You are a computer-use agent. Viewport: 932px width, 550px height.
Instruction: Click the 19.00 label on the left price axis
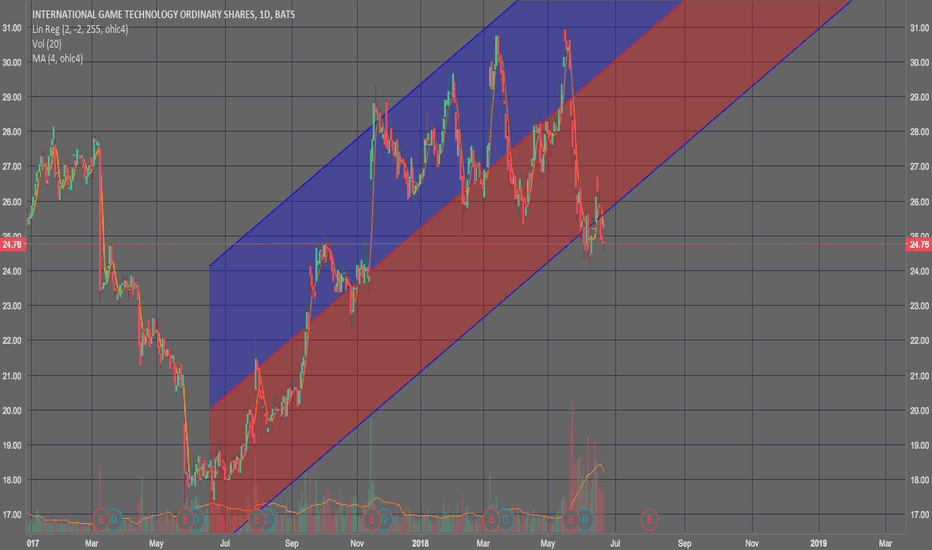12,445
